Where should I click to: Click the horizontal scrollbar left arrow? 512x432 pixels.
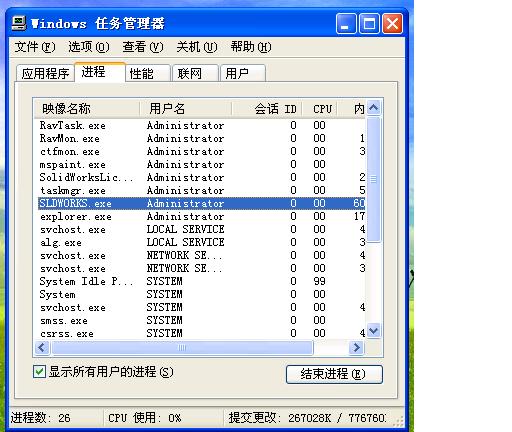[x=42, y=348]
